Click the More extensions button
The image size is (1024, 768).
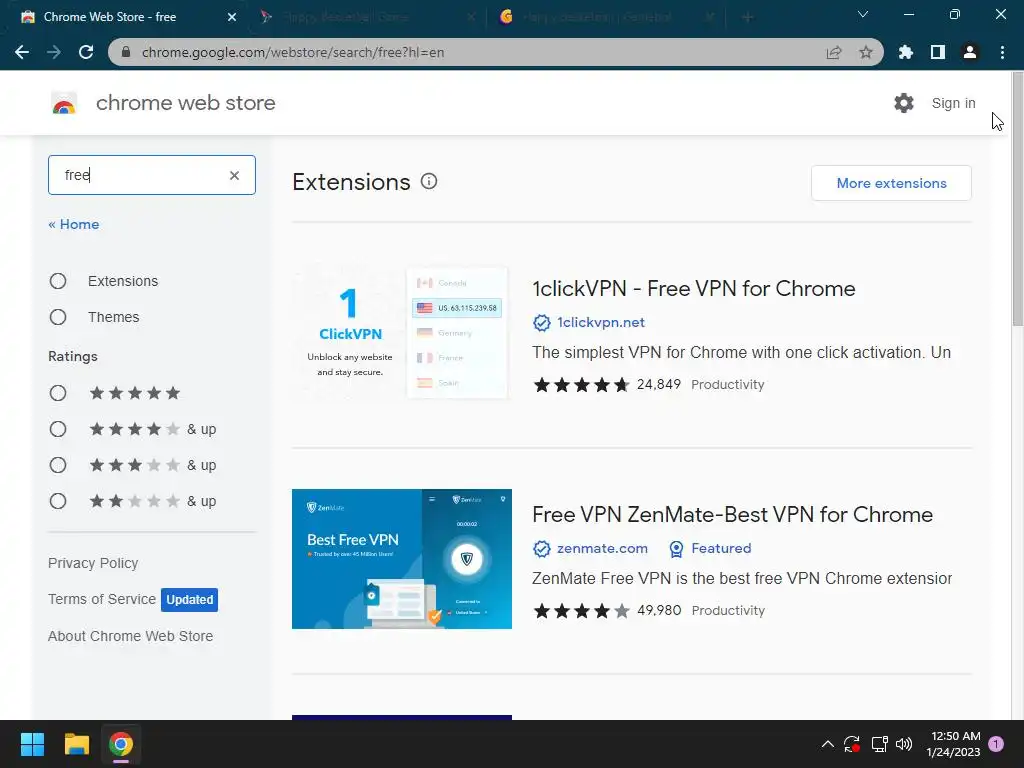(x=891, y=184)
